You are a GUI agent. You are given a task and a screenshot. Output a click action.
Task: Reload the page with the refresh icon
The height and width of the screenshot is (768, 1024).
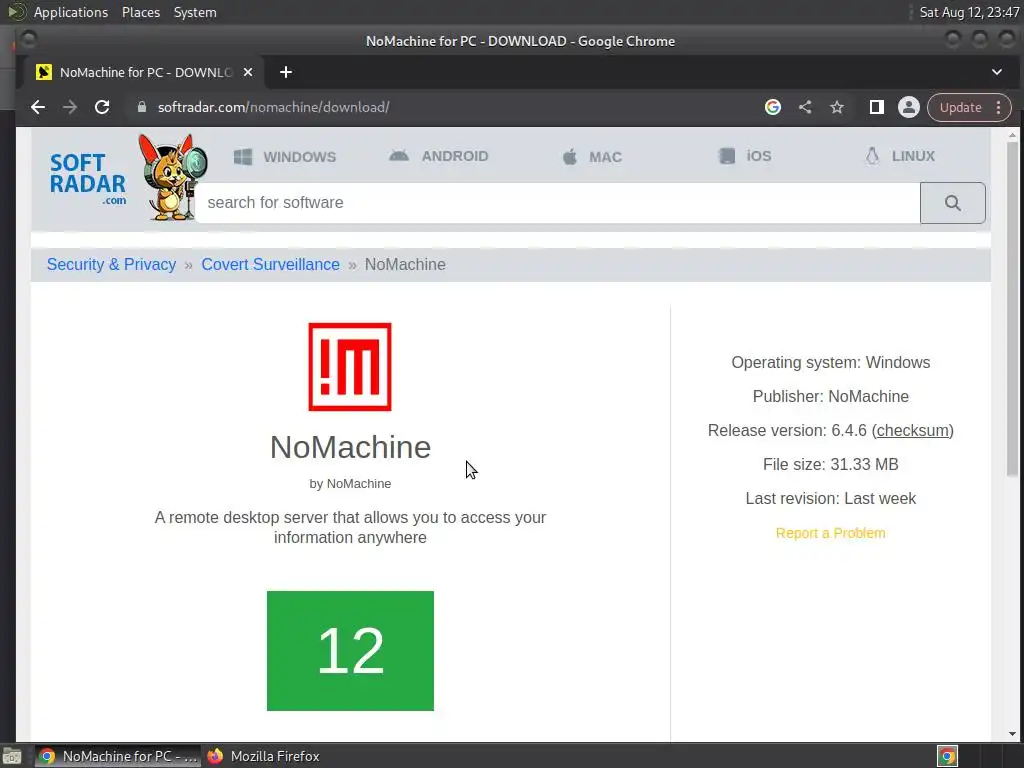coord(102,107)
